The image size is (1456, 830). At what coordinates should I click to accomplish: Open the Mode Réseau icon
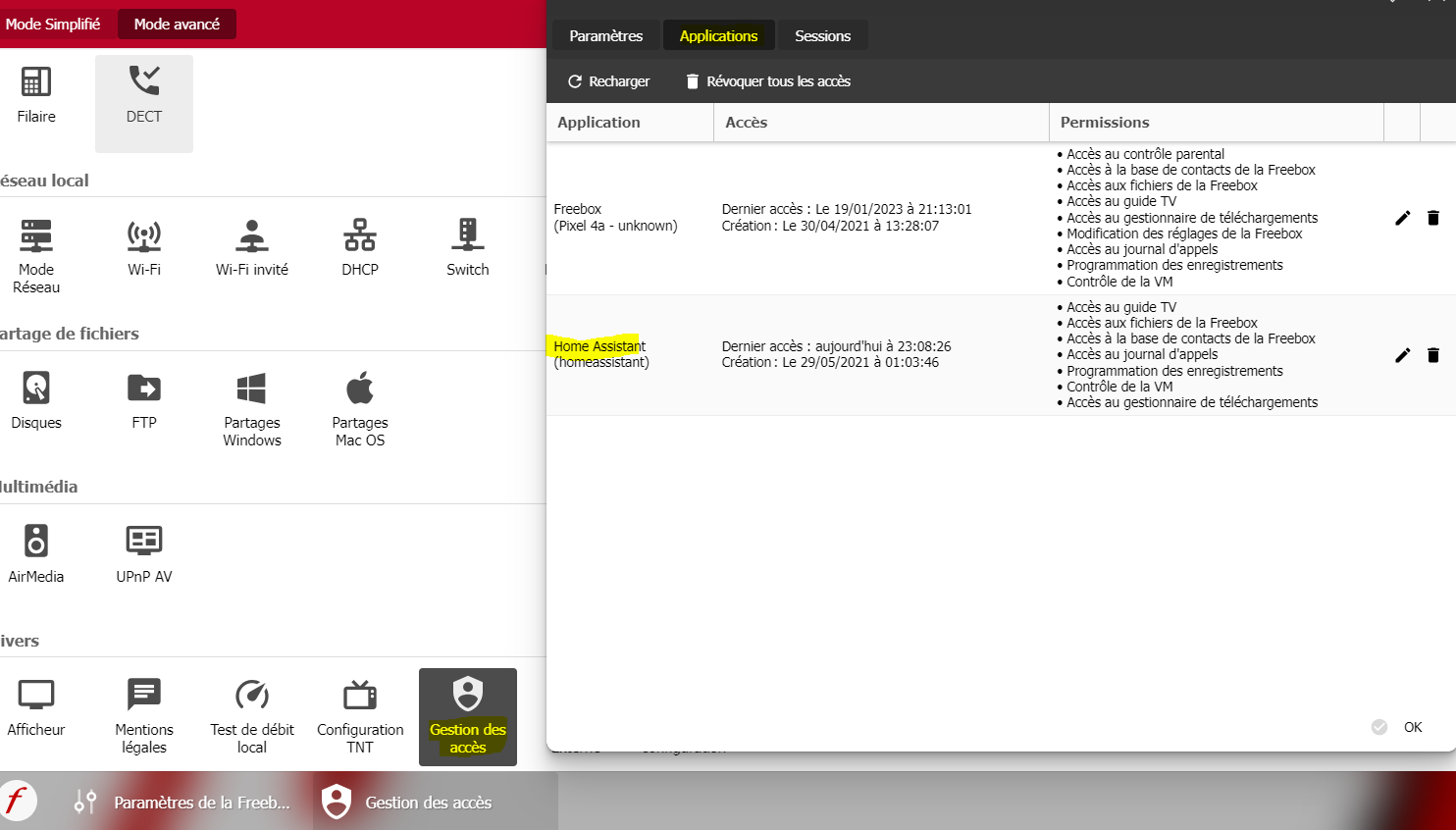36,257
